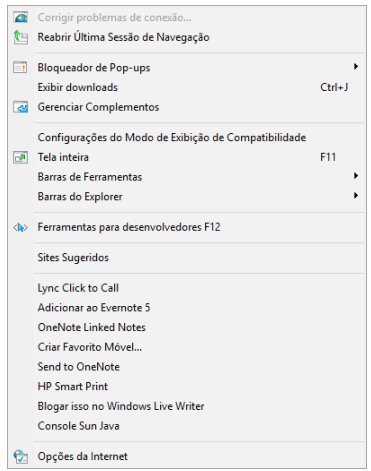Open Exibir downloads
The width and height of the screenshot is (371, 471).
187,87
